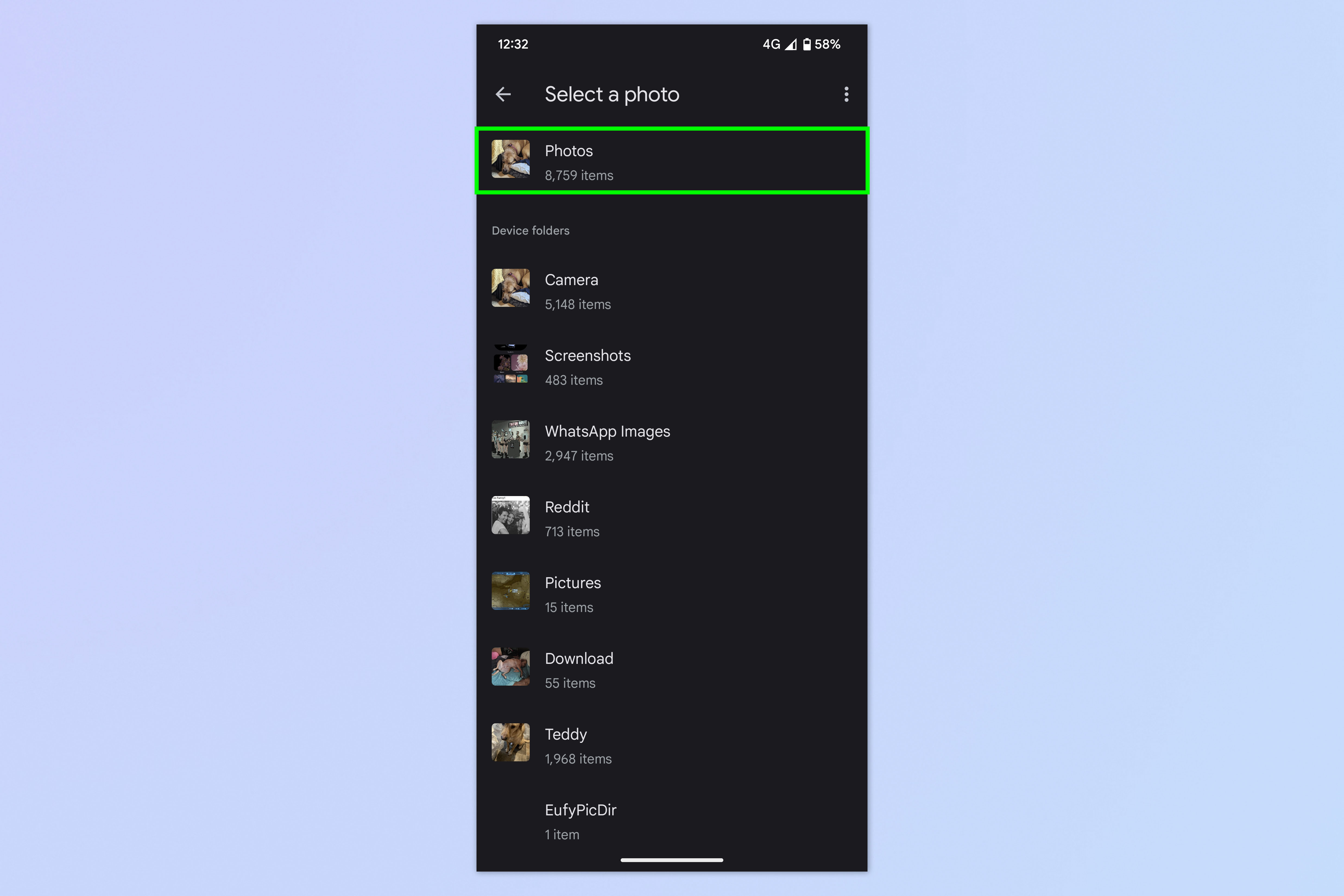This screenshot has width=1344, height=896.
Task: Select the Teddy folder label
Action: coord(566,735)
